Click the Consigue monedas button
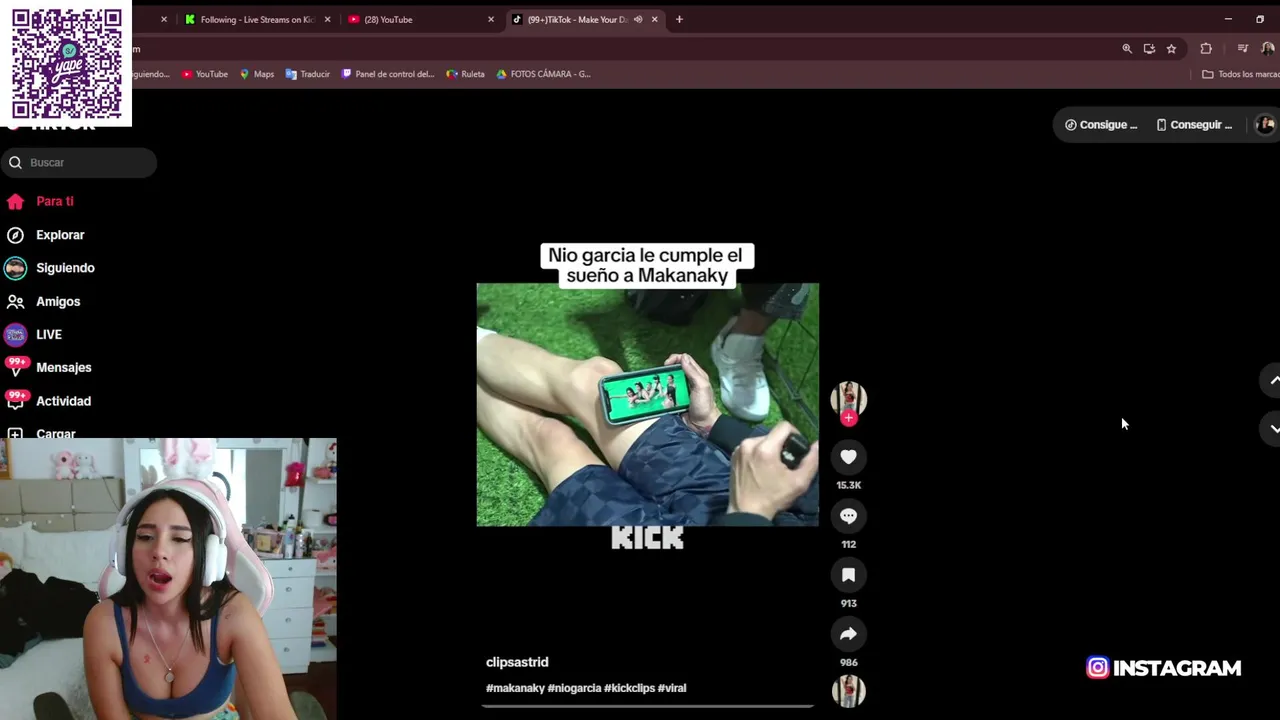The width and height of the screenshot is (1280, 720). click(x=1101, y=125)
